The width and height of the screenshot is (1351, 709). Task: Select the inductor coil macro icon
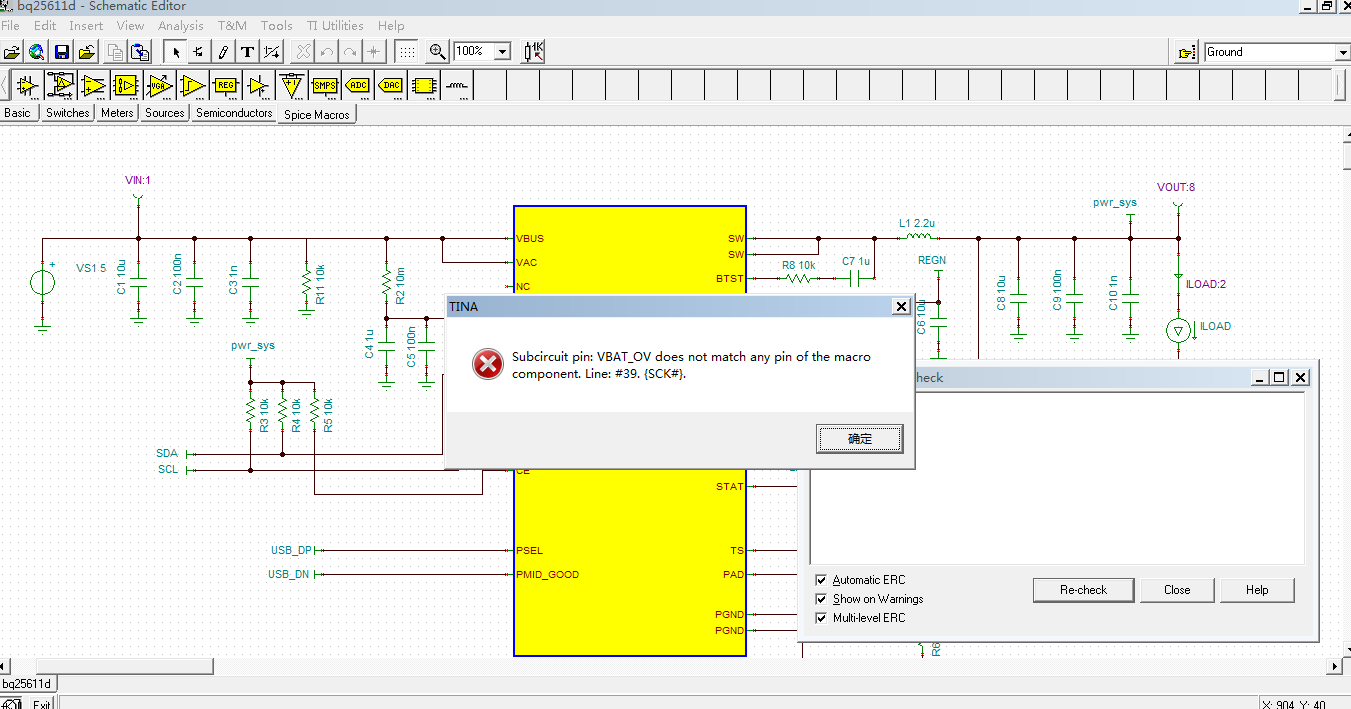tap(456, 86)
